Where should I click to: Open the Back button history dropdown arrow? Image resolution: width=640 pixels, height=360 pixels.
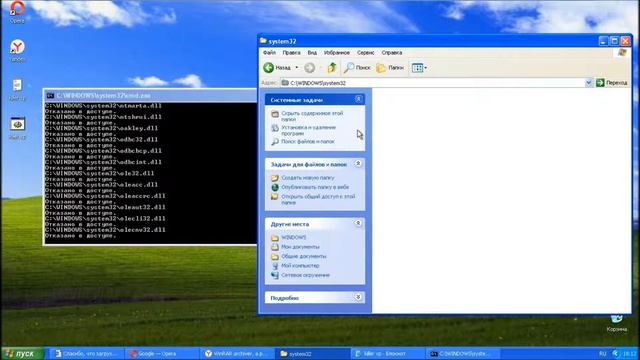pyautogui.click(x=297, y=68)
